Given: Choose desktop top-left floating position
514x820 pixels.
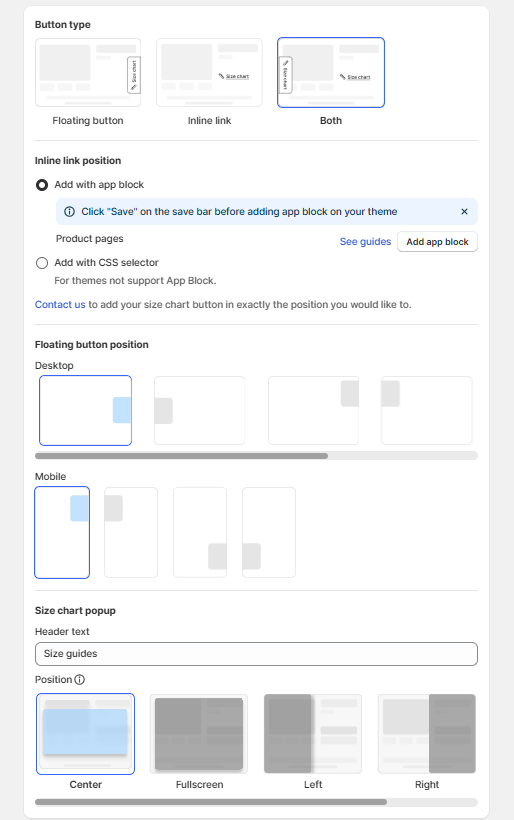Looking at the screenshot, I should click(x=427, y=411).
